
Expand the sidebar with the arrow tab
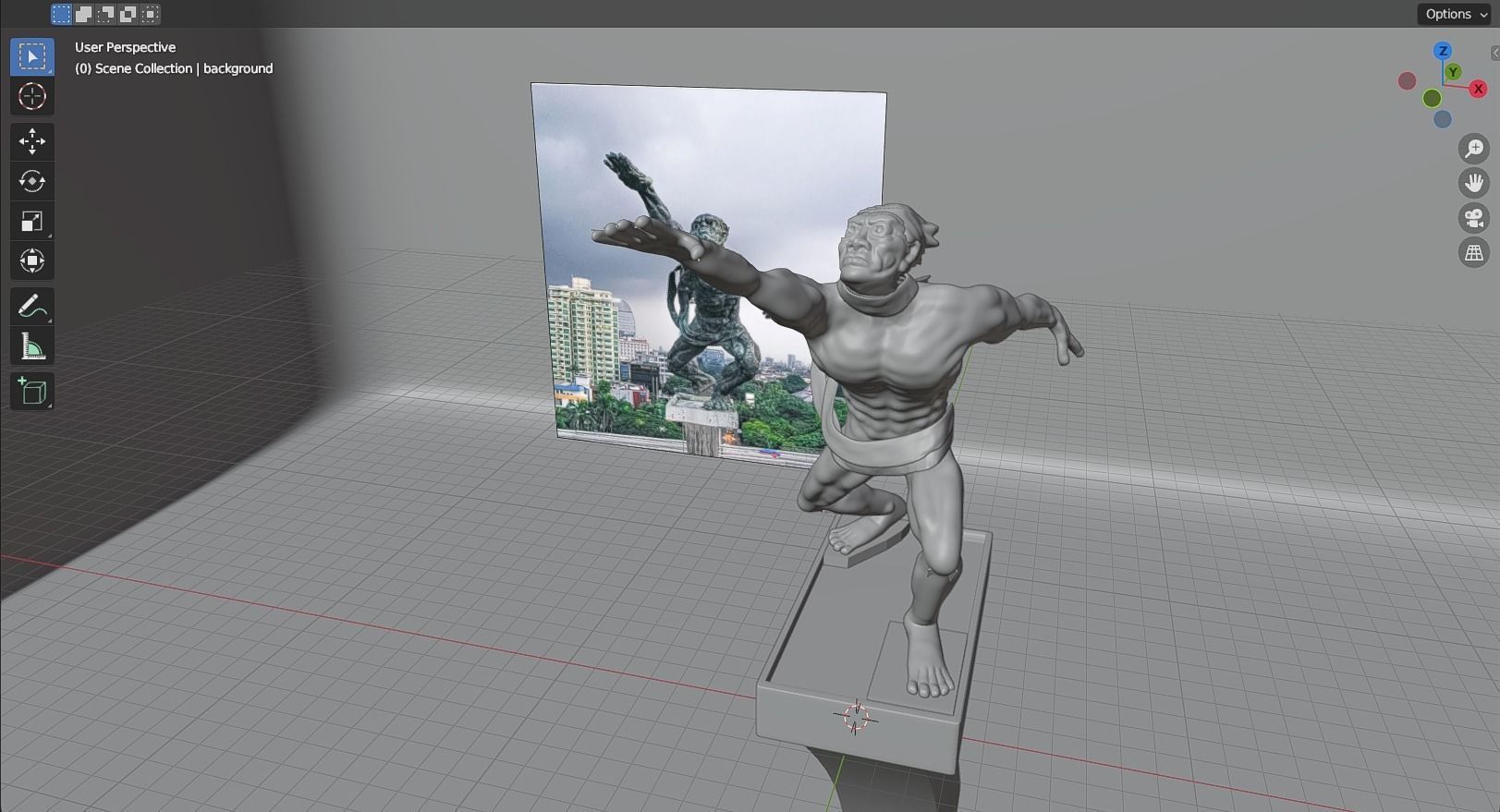pyautogui.click(x=1494, y=54)
